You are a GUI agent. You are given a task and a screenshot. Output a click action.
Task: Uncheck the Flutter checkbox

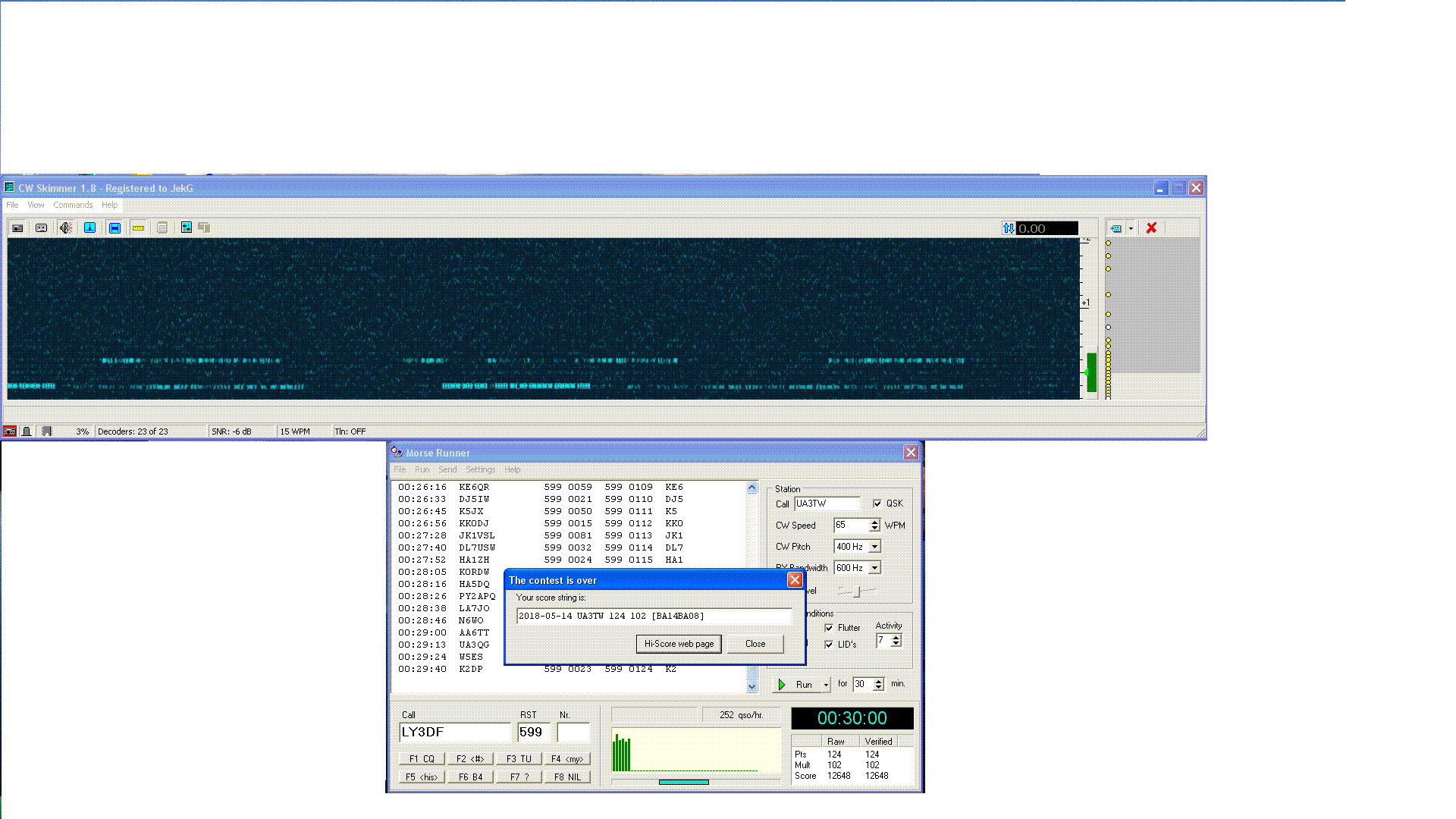point(829,628)
